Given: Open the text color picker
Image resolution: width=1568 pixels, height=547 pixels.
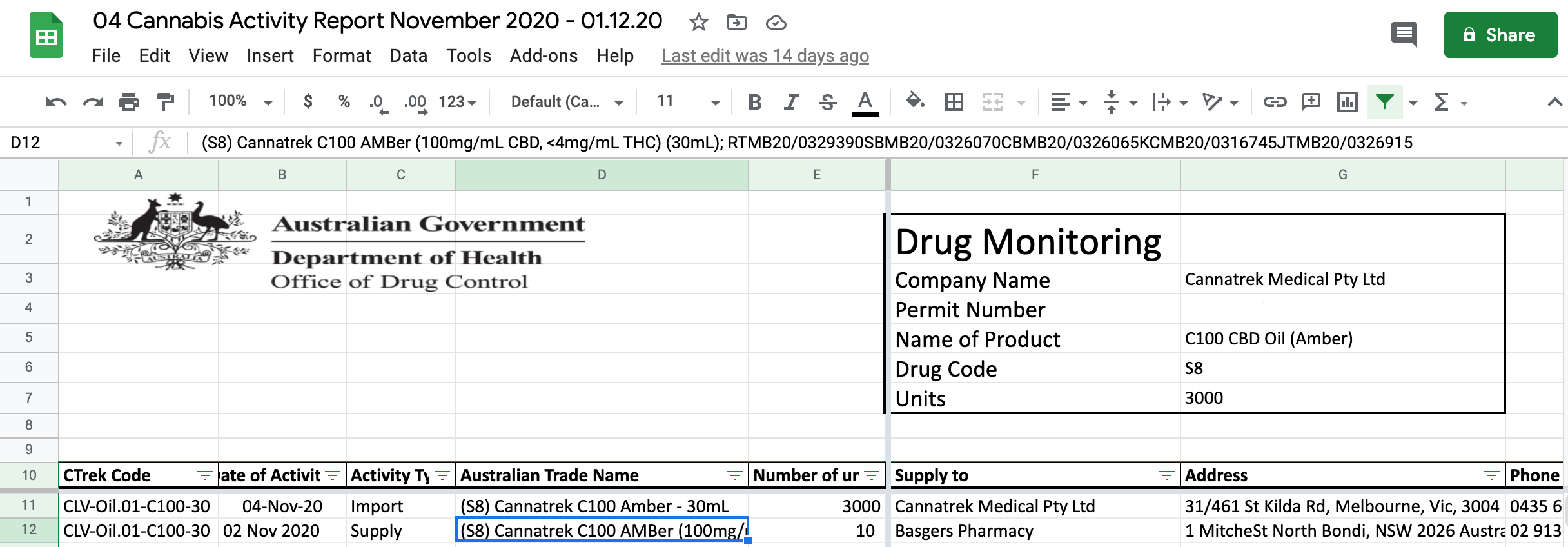Looking at the screenshot, I should tap(865, 103).
